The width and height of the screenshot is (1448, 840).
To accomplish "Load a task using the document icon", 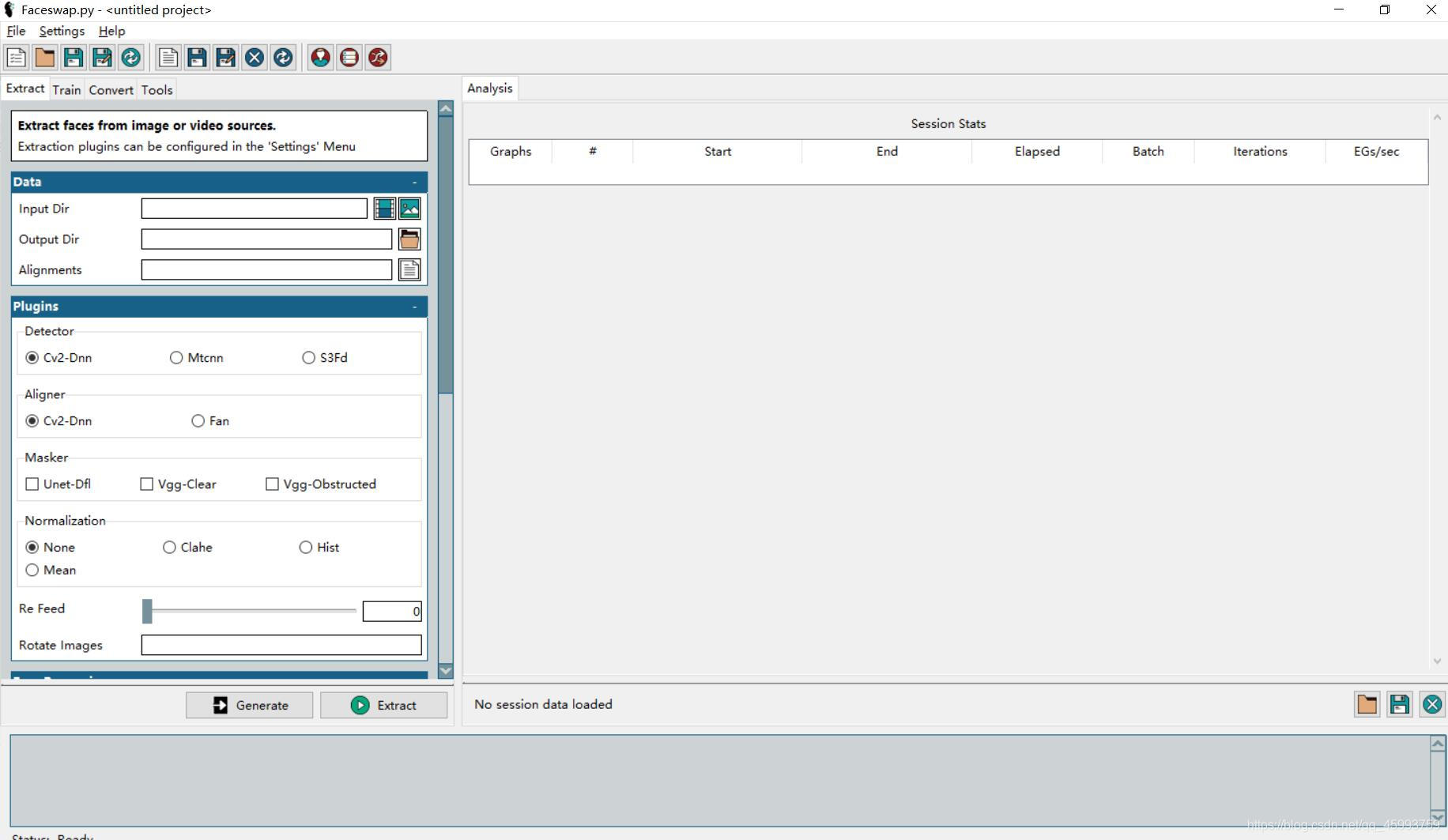I will 168,58.
